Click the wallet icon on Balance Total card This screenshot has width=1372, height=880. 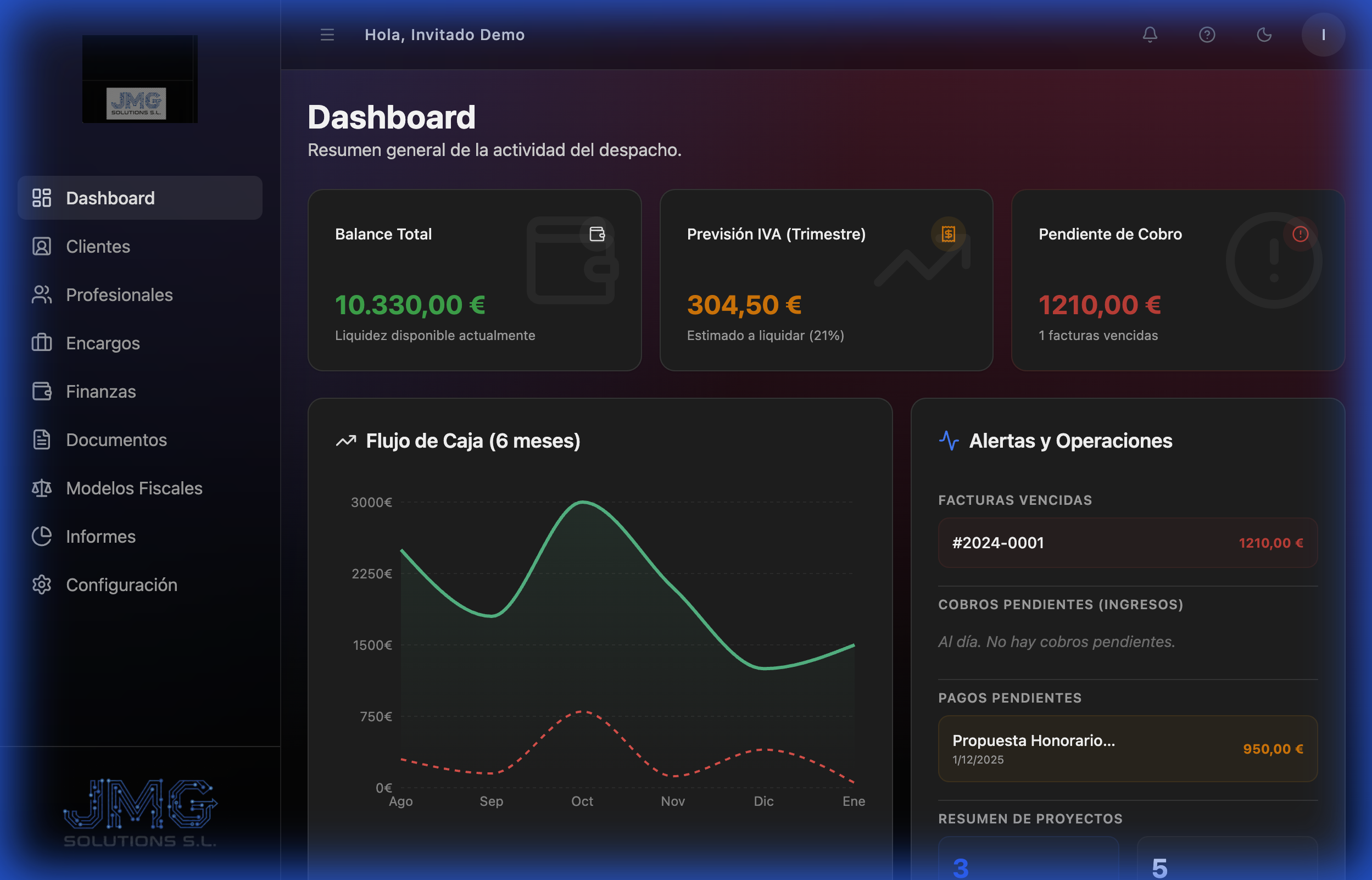(597, 233)
